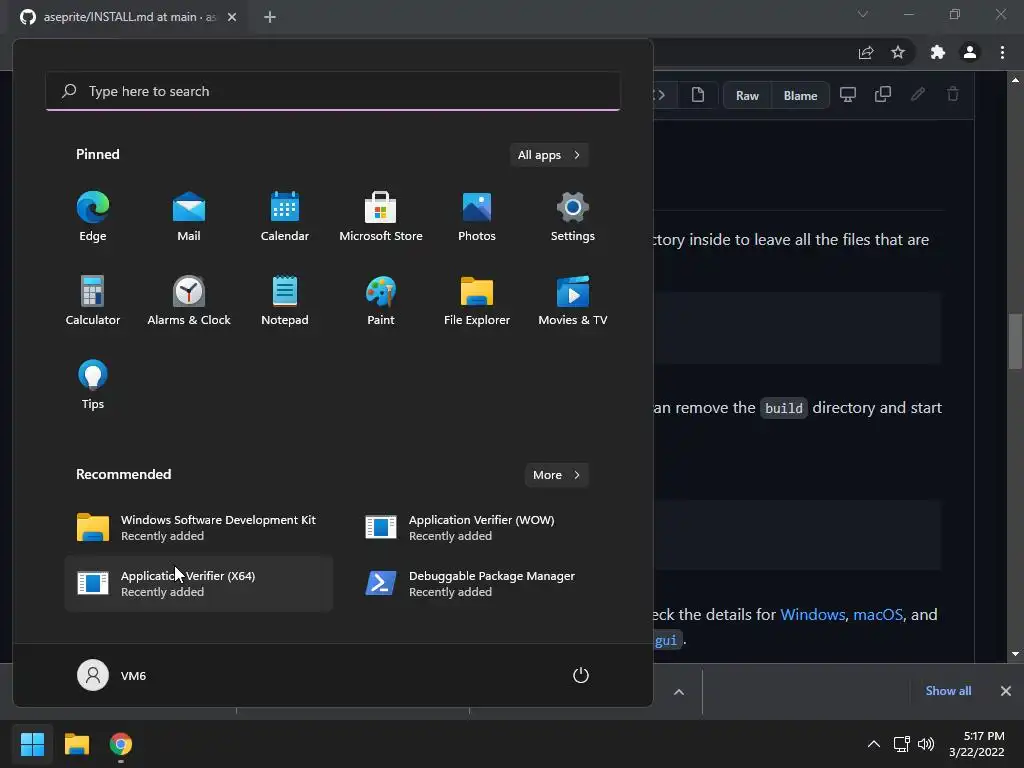Open Windows Software Development Kit folder
This screenshot has height=768, width=1024.
pyautogui.click(x=199, y=528)
